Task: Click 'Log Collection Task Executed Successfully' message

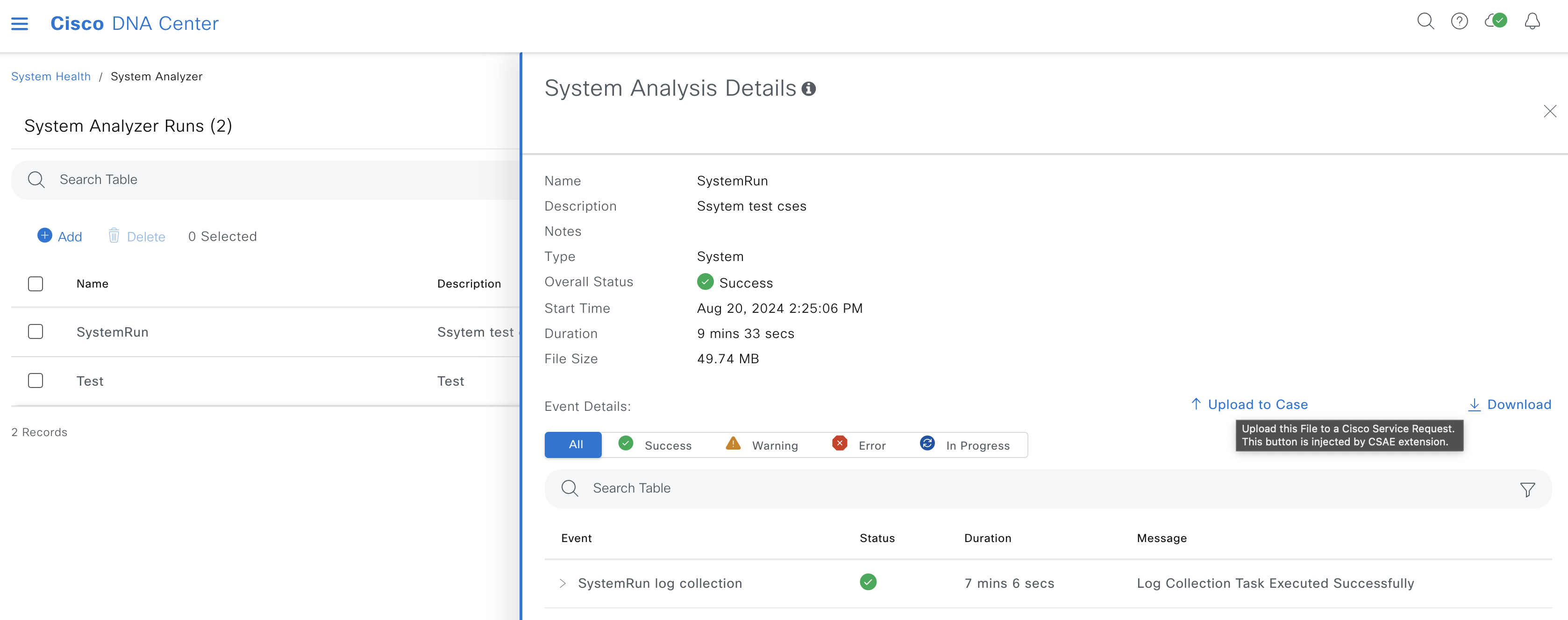Action: [x=1275, y=584]
